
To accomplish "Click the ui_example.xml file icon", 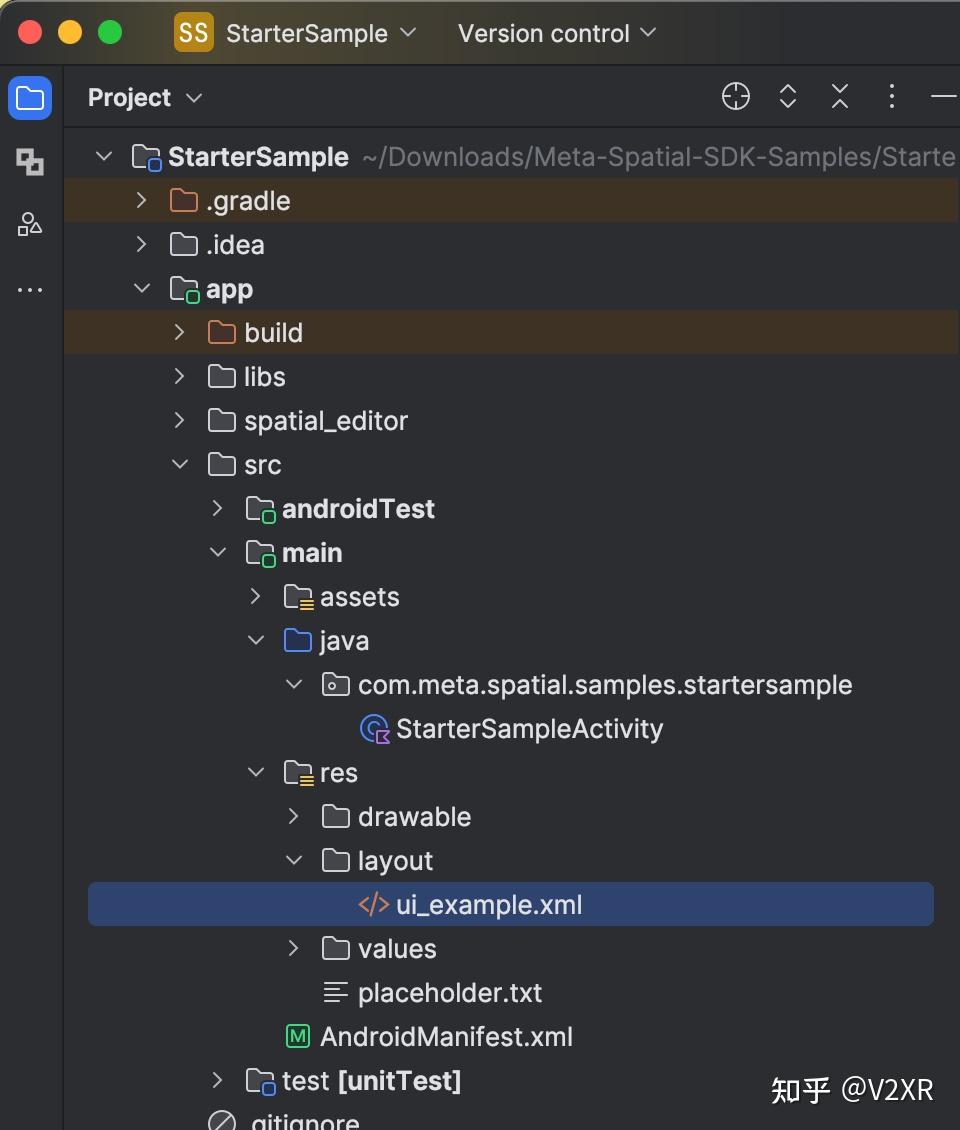I will 373,904.
